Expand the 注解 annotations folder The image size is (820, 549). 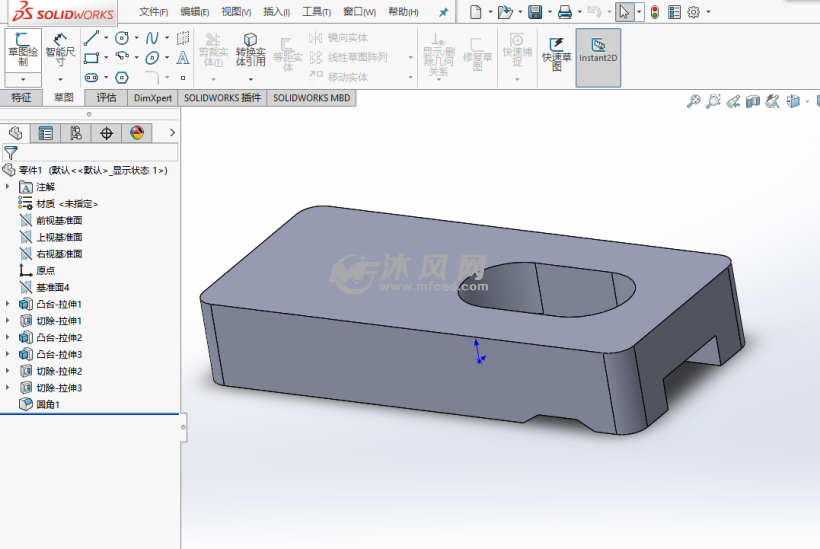coord(8,187)
